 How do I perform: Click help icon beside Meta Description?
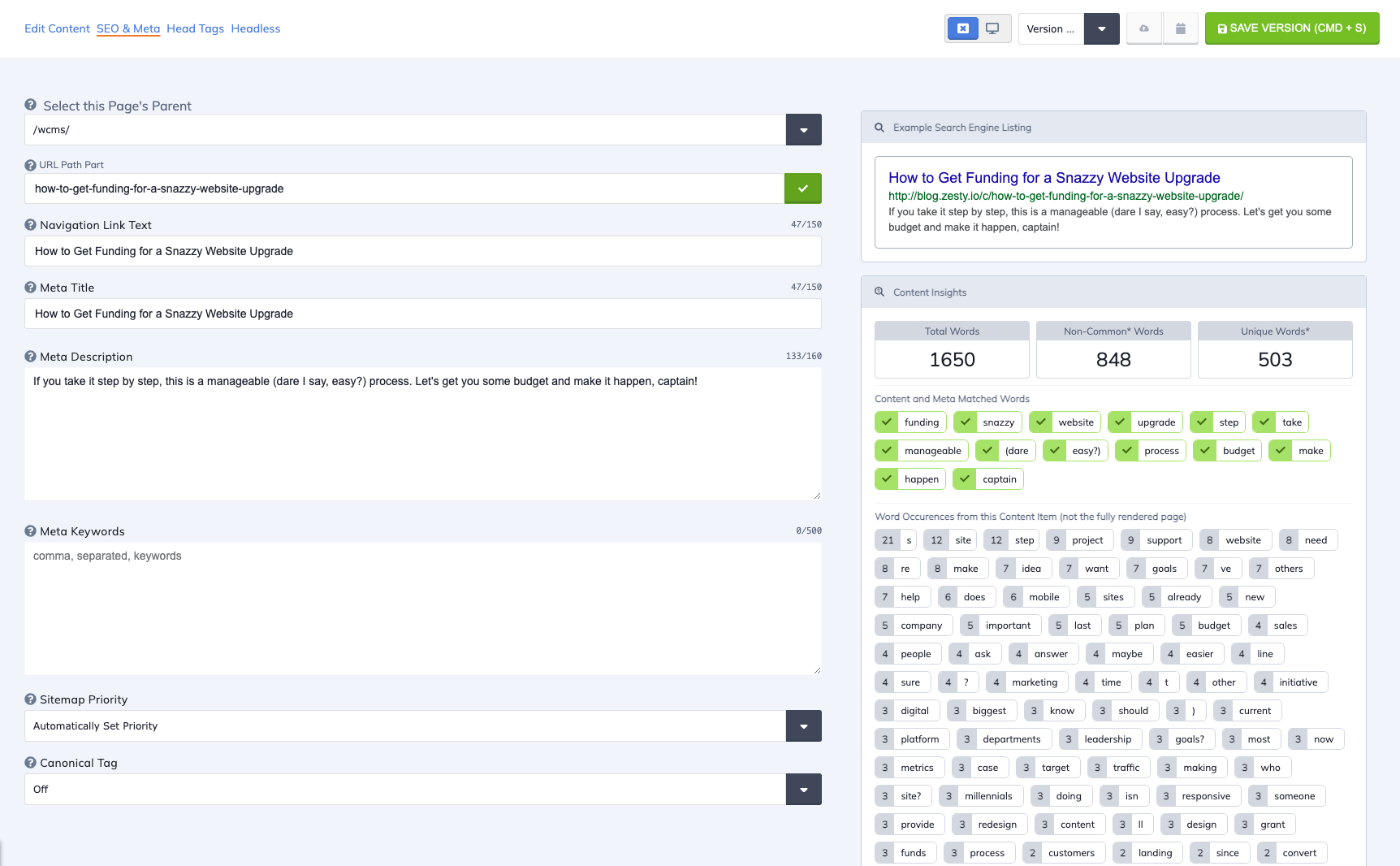(30, 356)
